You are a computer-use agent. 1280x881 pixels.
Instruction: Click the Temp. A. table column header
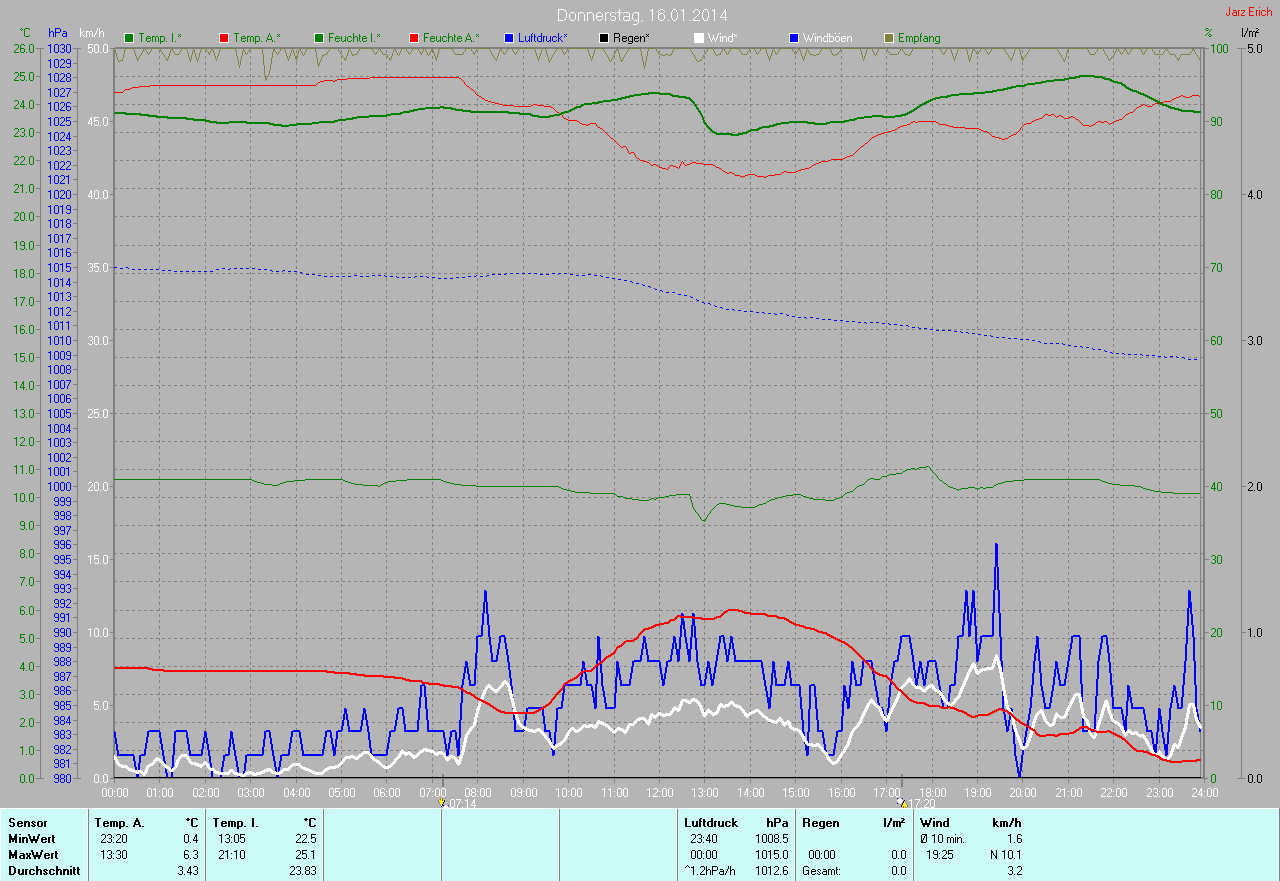point(119,823)
